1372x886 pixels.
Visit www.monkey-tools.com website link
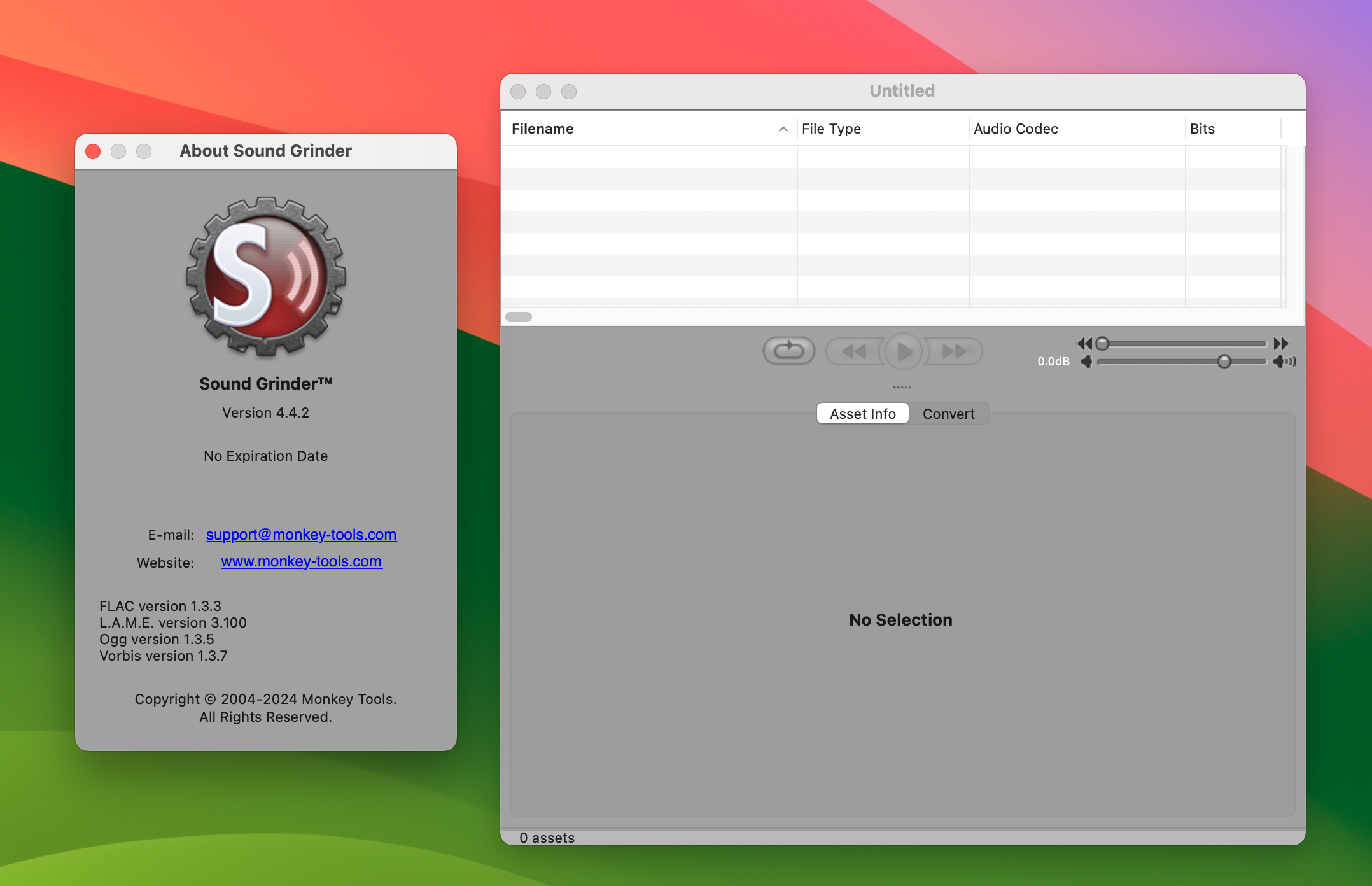tap(301, 561)
